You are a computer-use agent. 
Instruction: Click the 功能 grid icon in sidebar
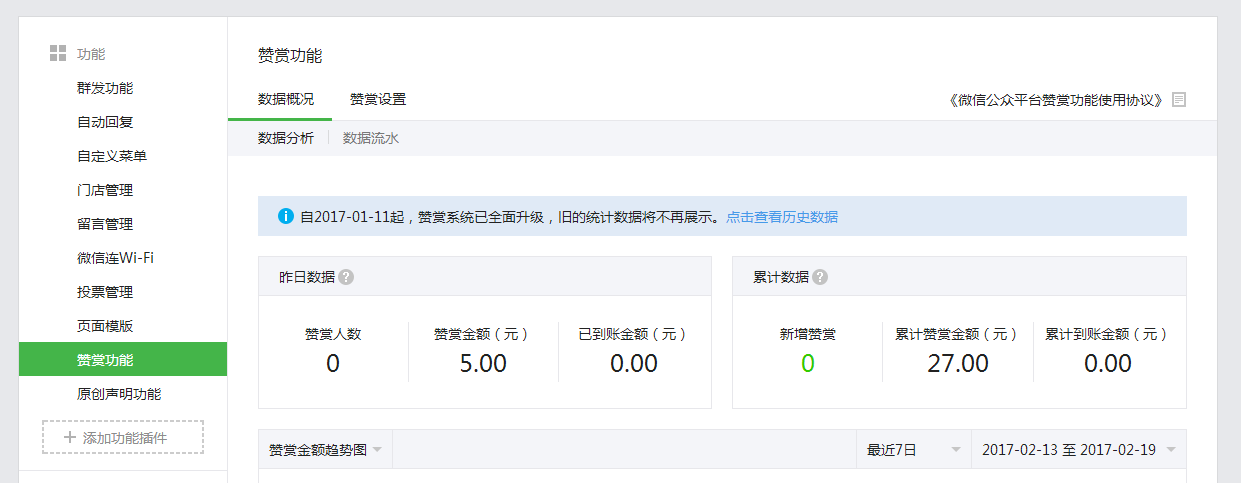click(58, 54)
